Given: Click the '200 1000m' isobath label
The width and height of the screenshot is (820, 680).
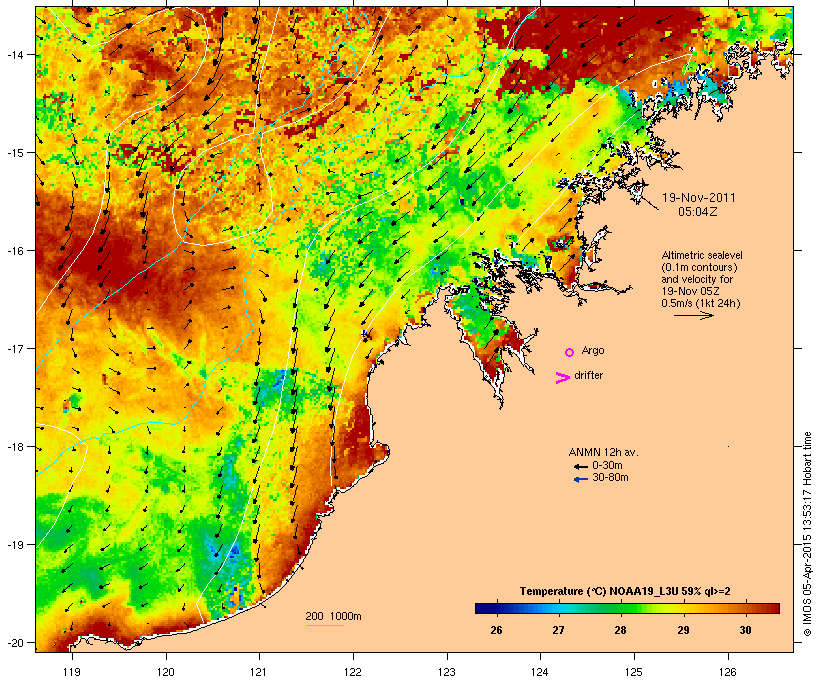Looking at the screenshot, I should (x=333, y=616).
